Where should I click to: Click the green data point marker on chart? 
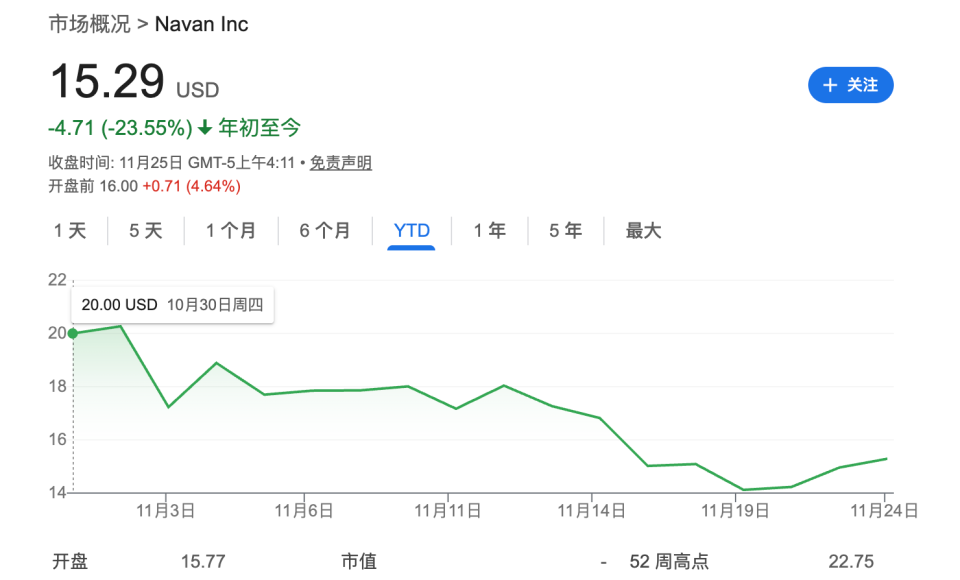point(71,332)
